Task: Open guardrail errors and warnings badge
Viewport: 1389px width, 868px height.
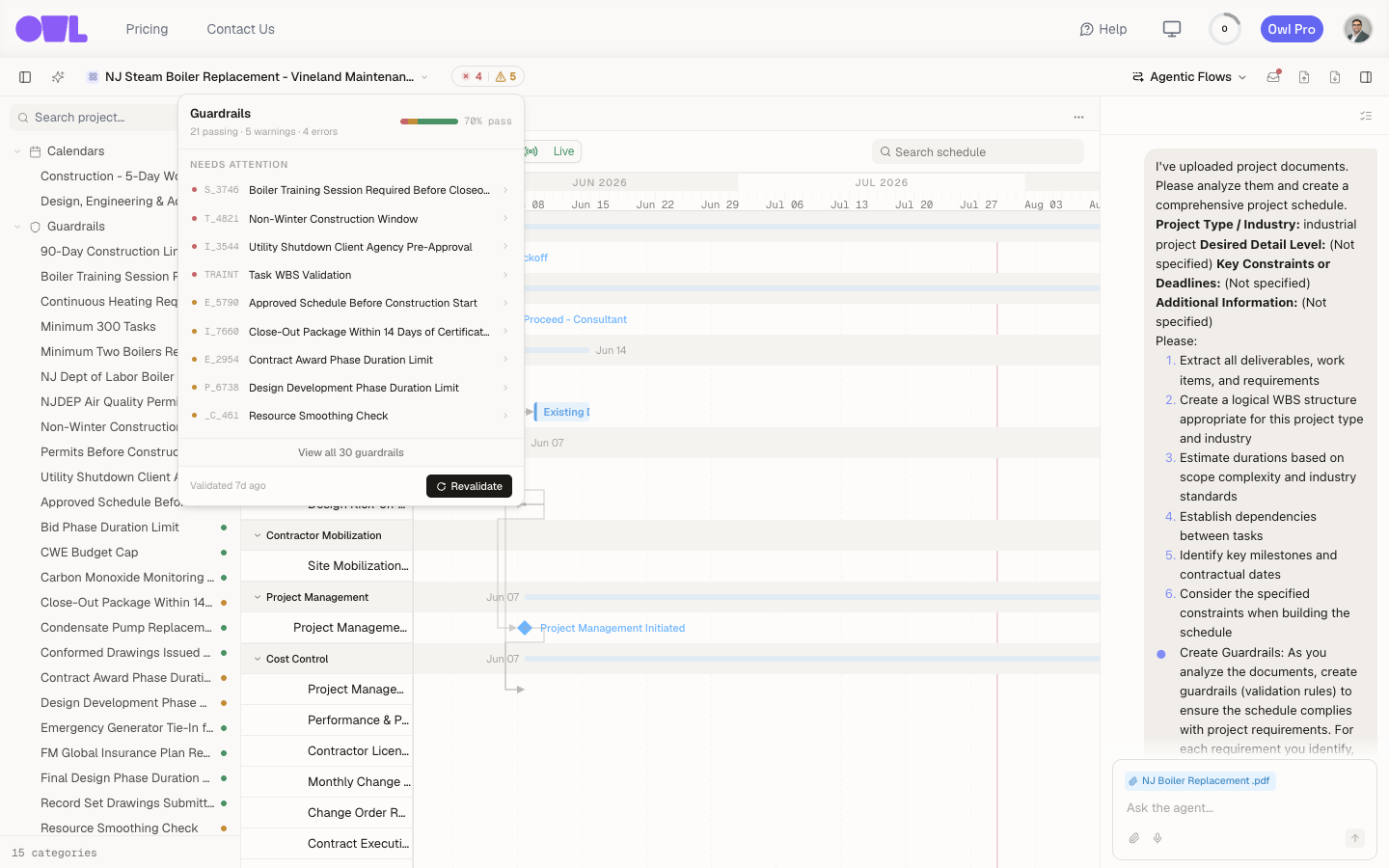Action: (488, 77)
